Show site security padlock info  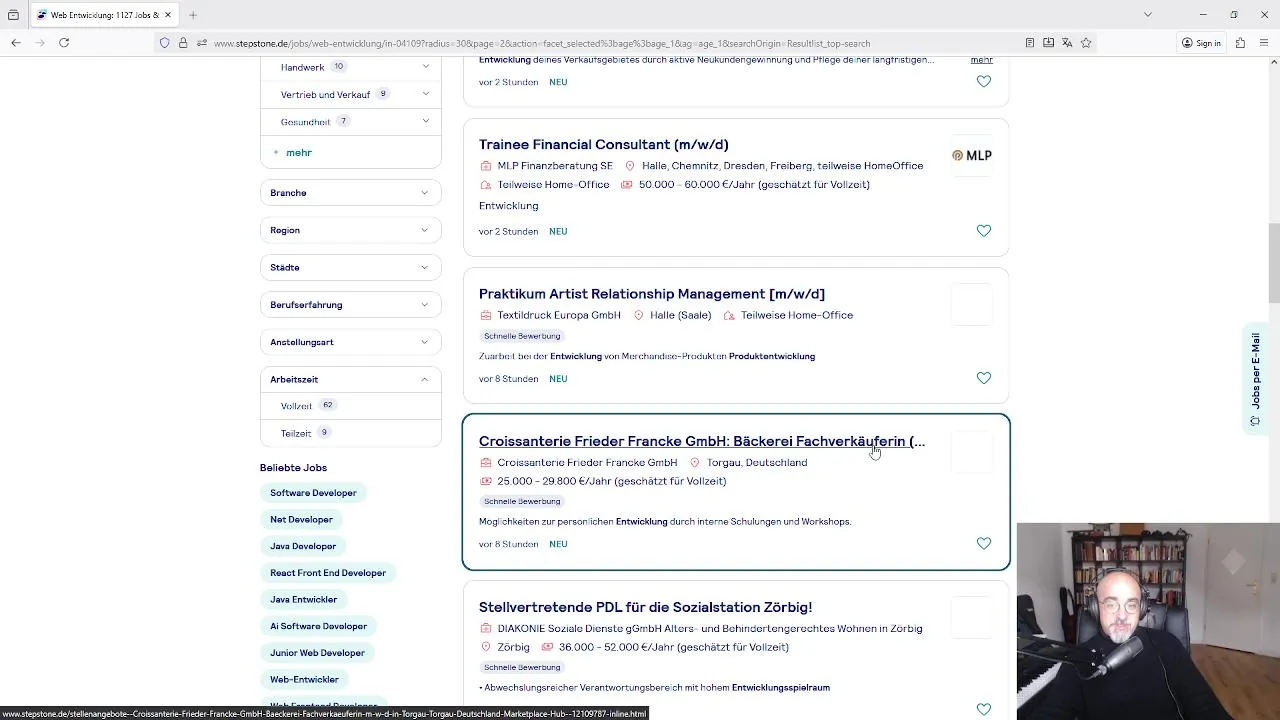click(183, 43)
